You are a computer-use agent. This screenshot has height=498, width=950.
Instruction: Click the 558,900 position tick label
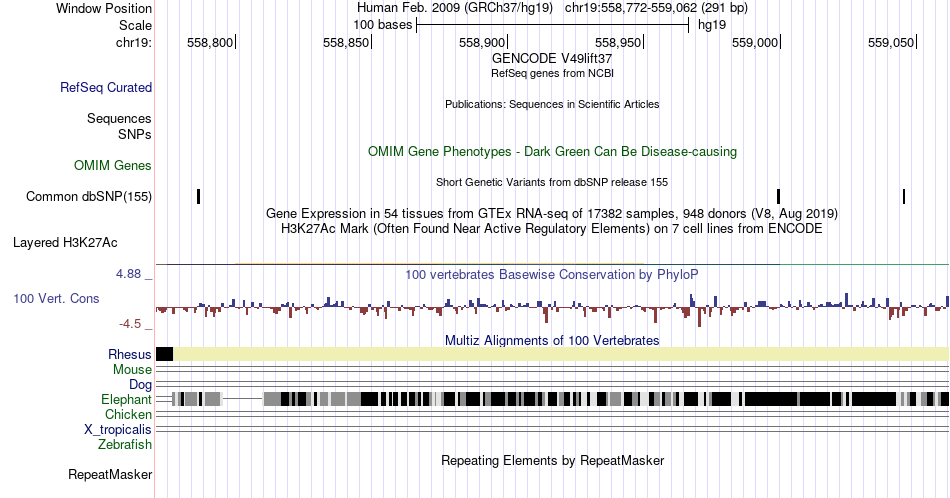coord(482,42)
